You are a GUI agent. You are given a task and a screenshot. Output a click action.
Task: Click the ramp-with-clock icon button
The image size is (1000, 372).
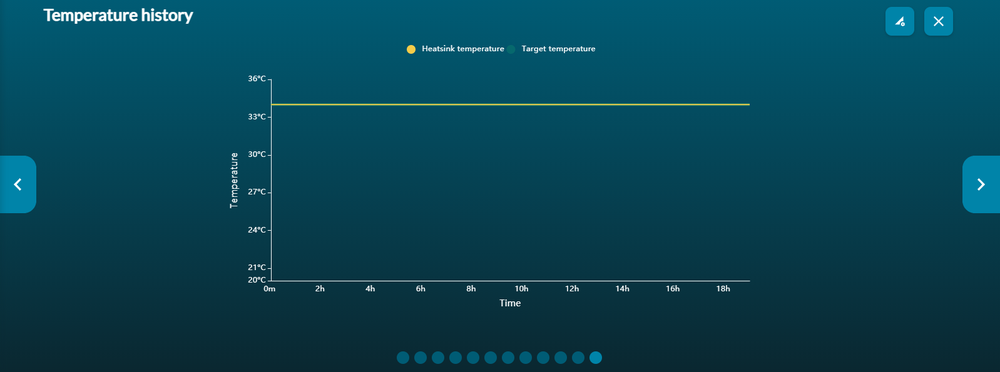coord(899,21)
